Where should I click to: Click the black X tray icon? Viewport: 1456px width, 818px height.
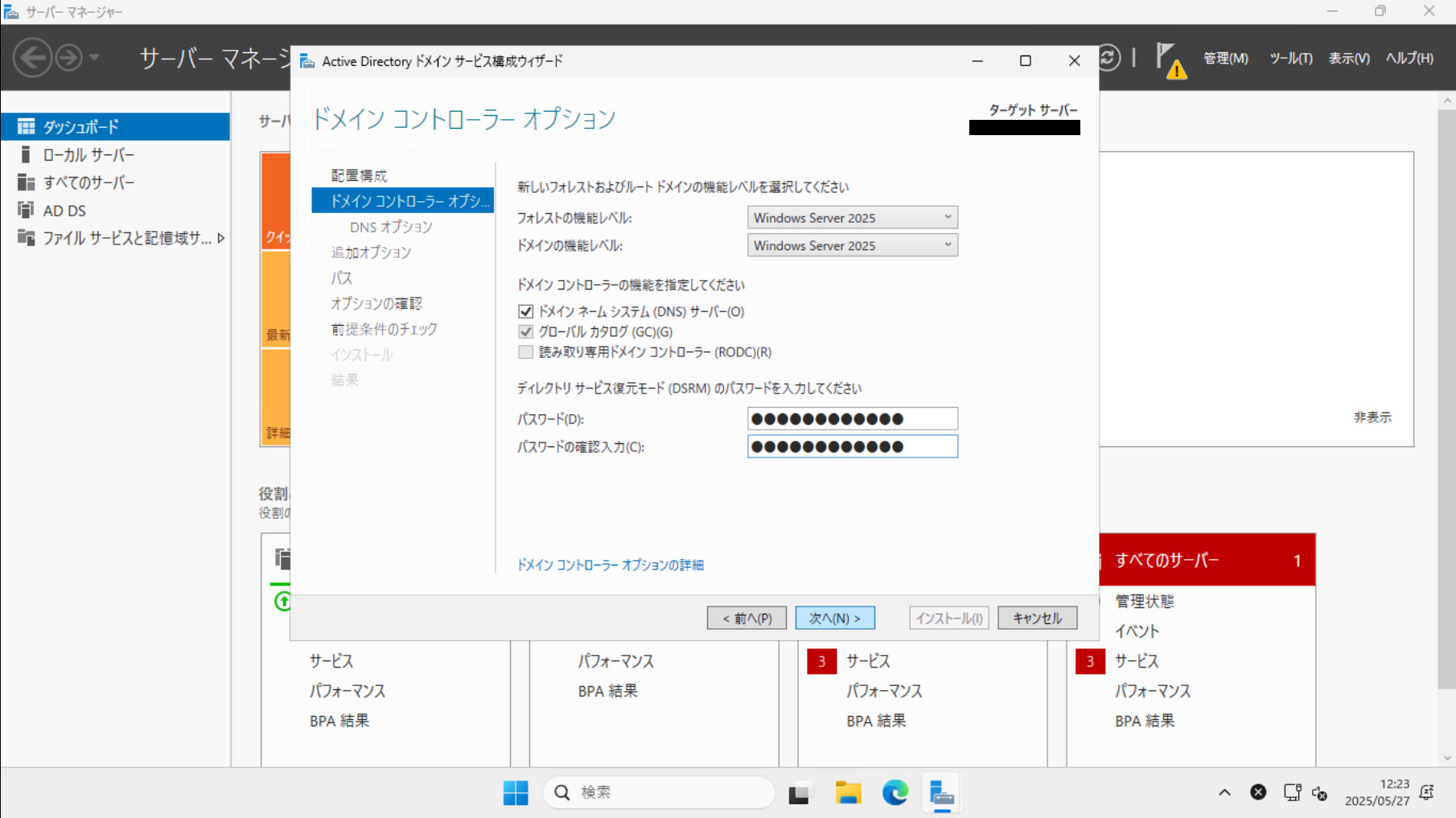click(1259, 792)
